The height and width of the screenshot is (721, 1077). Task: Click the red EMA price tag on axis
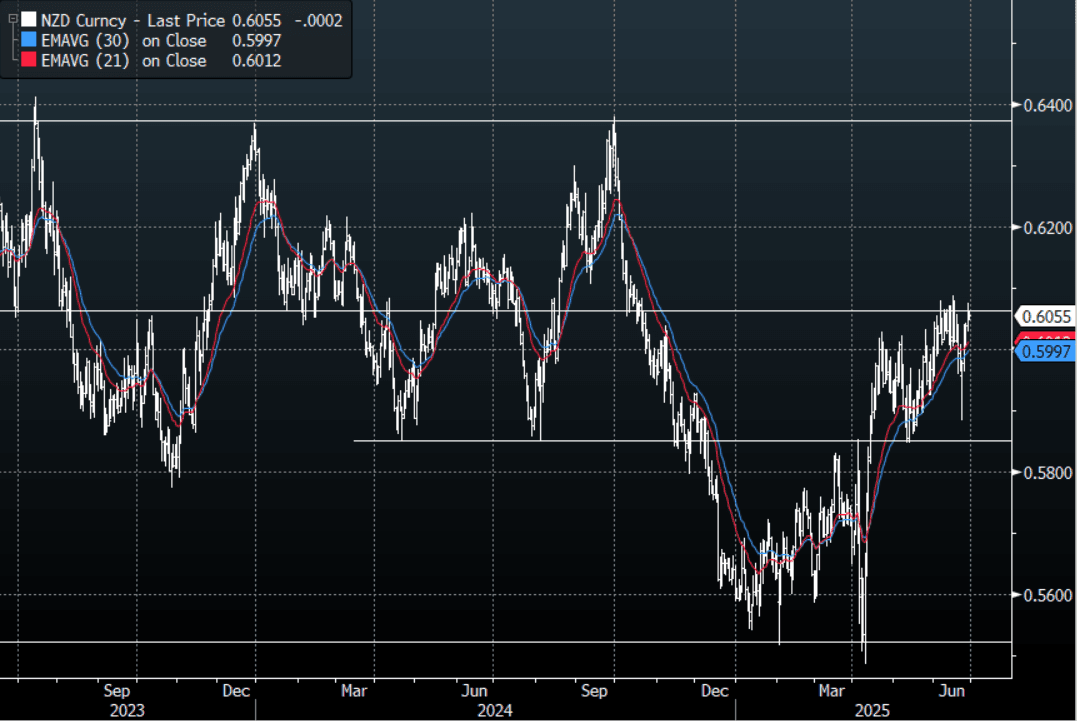coord(1046,339)
